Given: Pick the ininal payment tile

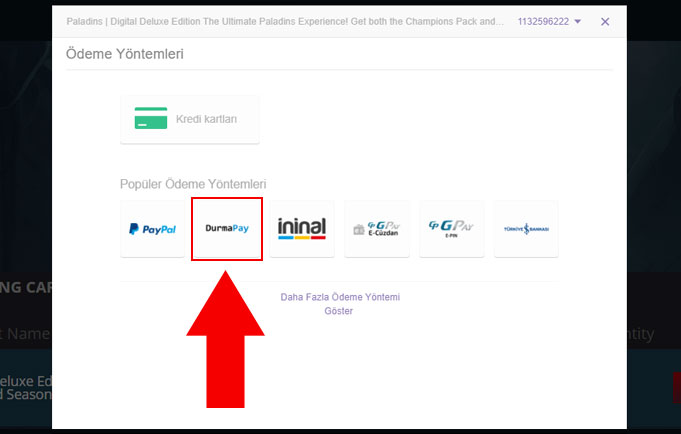Looking at the screenshot, I should 301,229.
